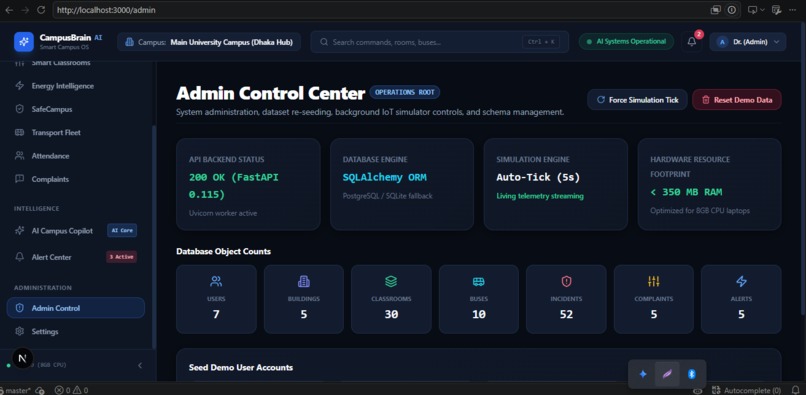Click the OPERATIONS ROOT badge
806x395 pixels.
[405, 92]
